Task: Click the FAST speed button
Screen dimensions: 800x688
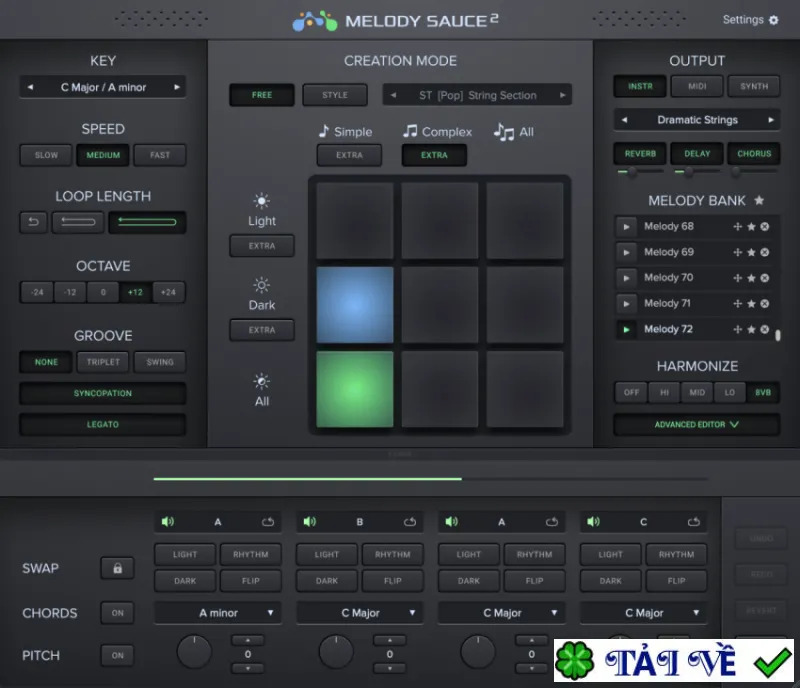Action: (x=160, y=155)
